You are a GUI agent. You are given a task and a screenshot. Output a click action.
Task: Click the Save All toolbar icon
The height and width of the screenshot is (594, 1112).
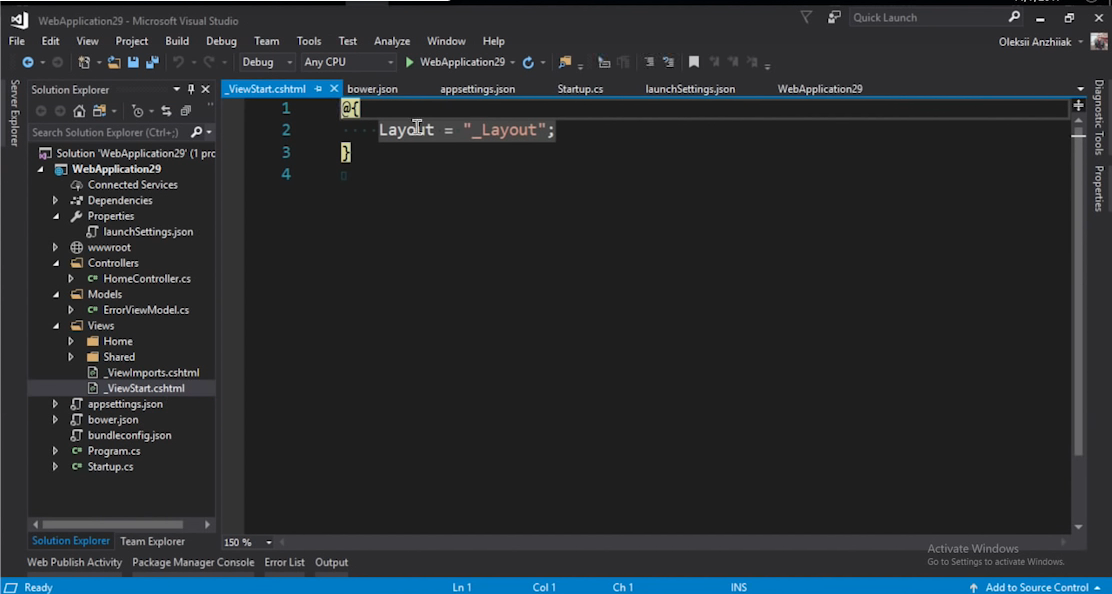[152, 62]
